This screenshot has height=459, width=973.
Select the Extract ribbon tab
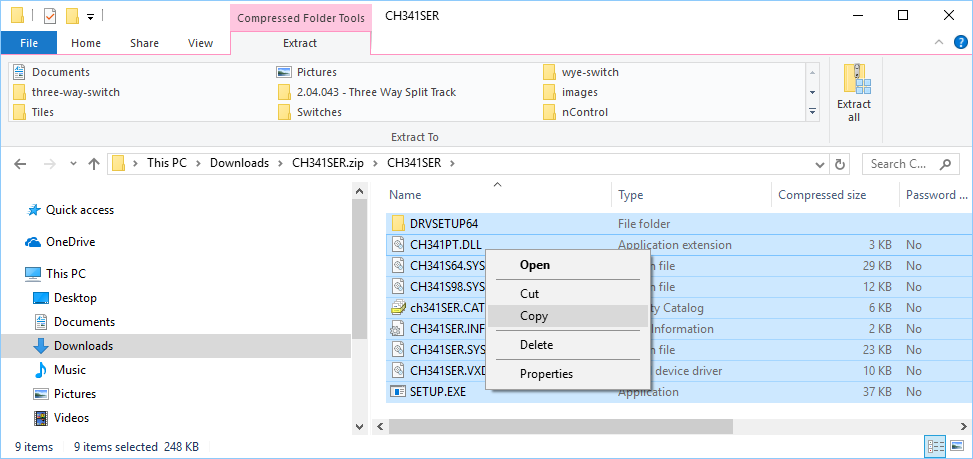pos(300,43)
